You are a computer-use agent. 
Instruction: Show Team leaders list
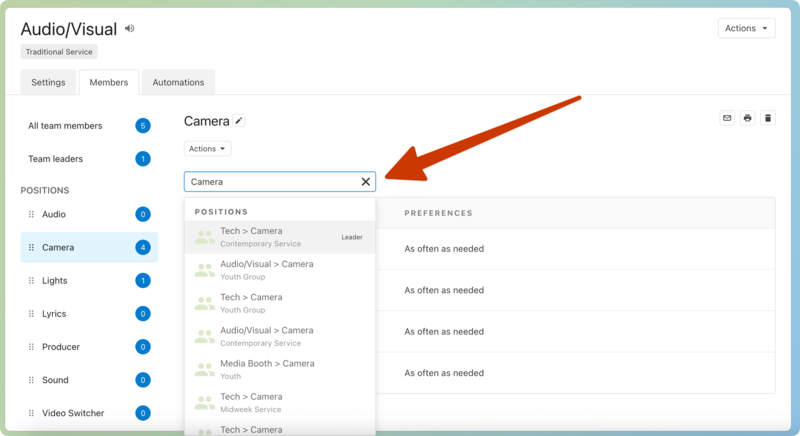(x=56, y=159)
